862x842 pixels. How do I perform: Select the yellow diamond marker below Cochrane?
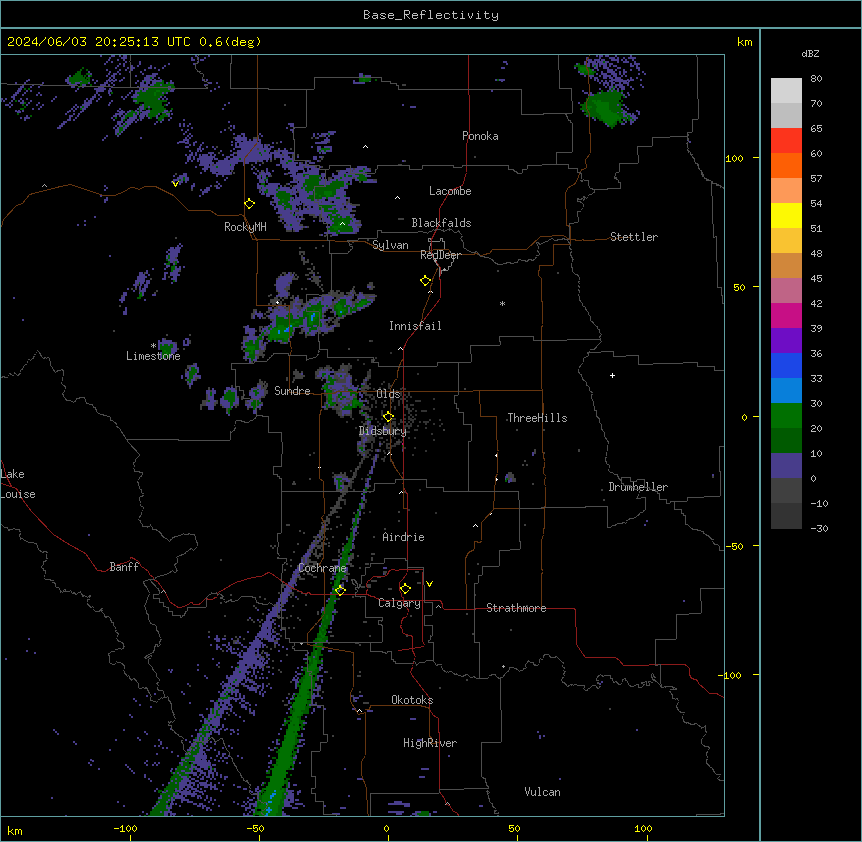(x=340, y=590)
